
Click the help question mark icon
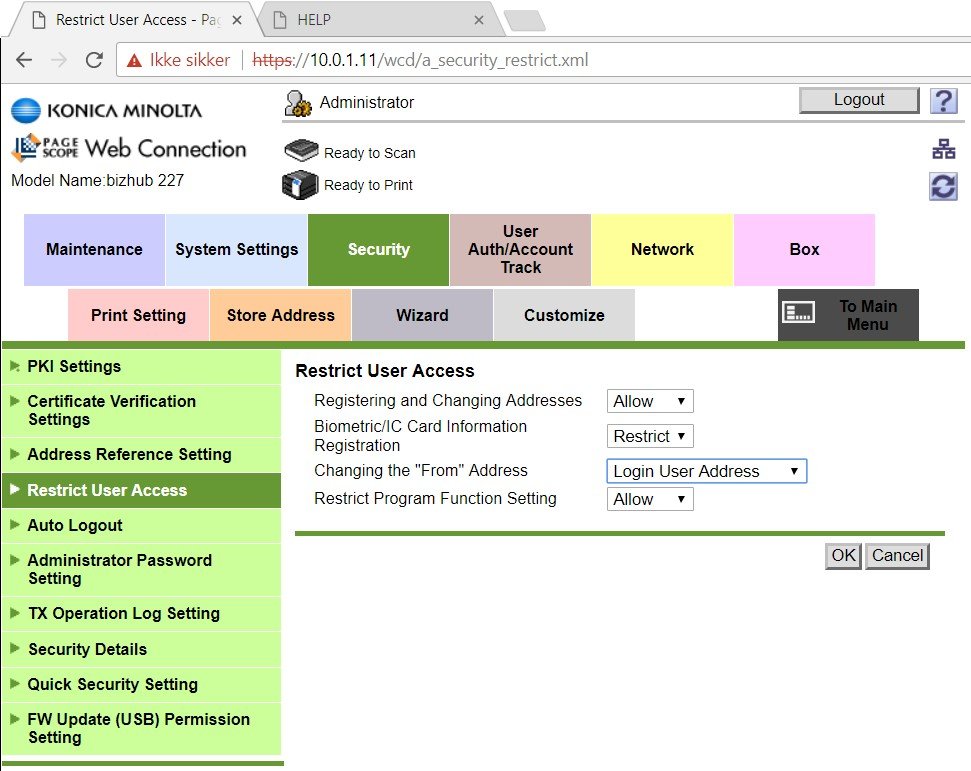tap(943, 100)
